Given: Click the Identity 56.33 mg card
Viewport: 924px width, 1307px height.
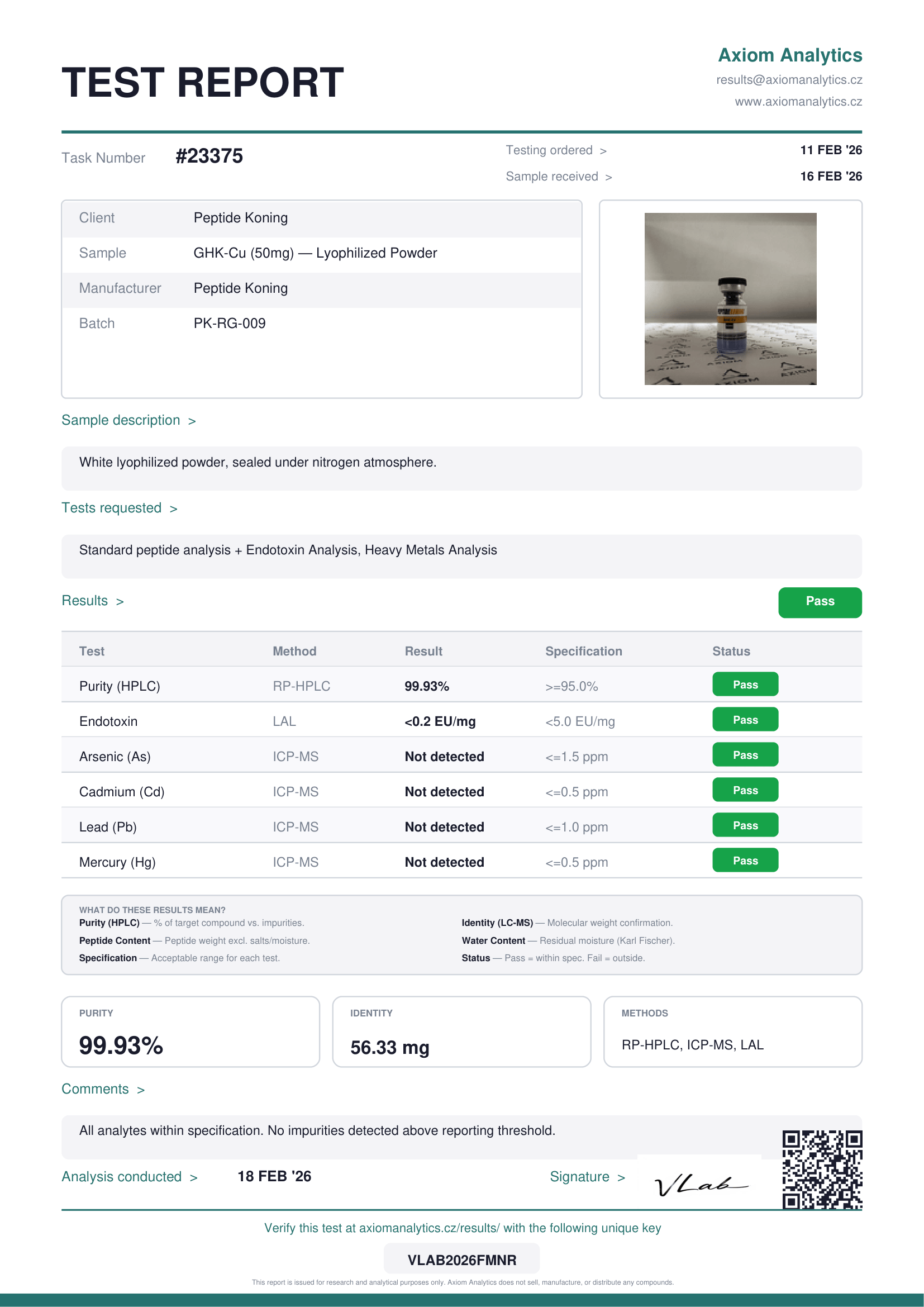Looking at the screenshot, I should 461,1032.
